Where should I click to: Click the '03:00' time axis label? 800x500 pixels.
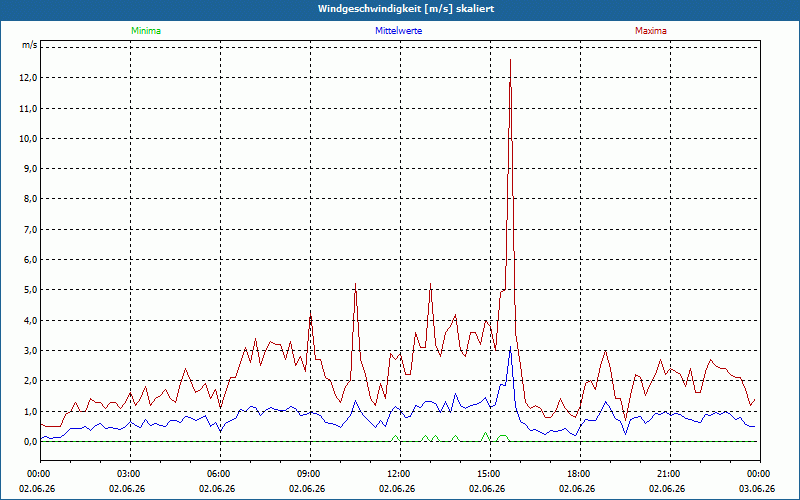131,474
